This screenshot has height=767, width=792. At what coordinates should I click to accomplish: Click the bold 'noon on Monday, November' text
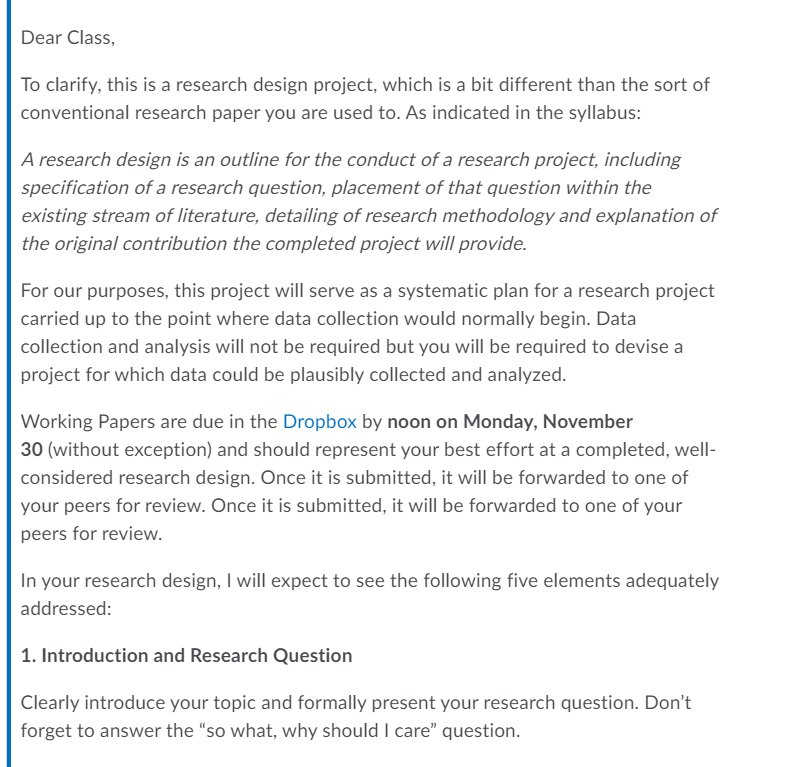[x=510, y=422]
